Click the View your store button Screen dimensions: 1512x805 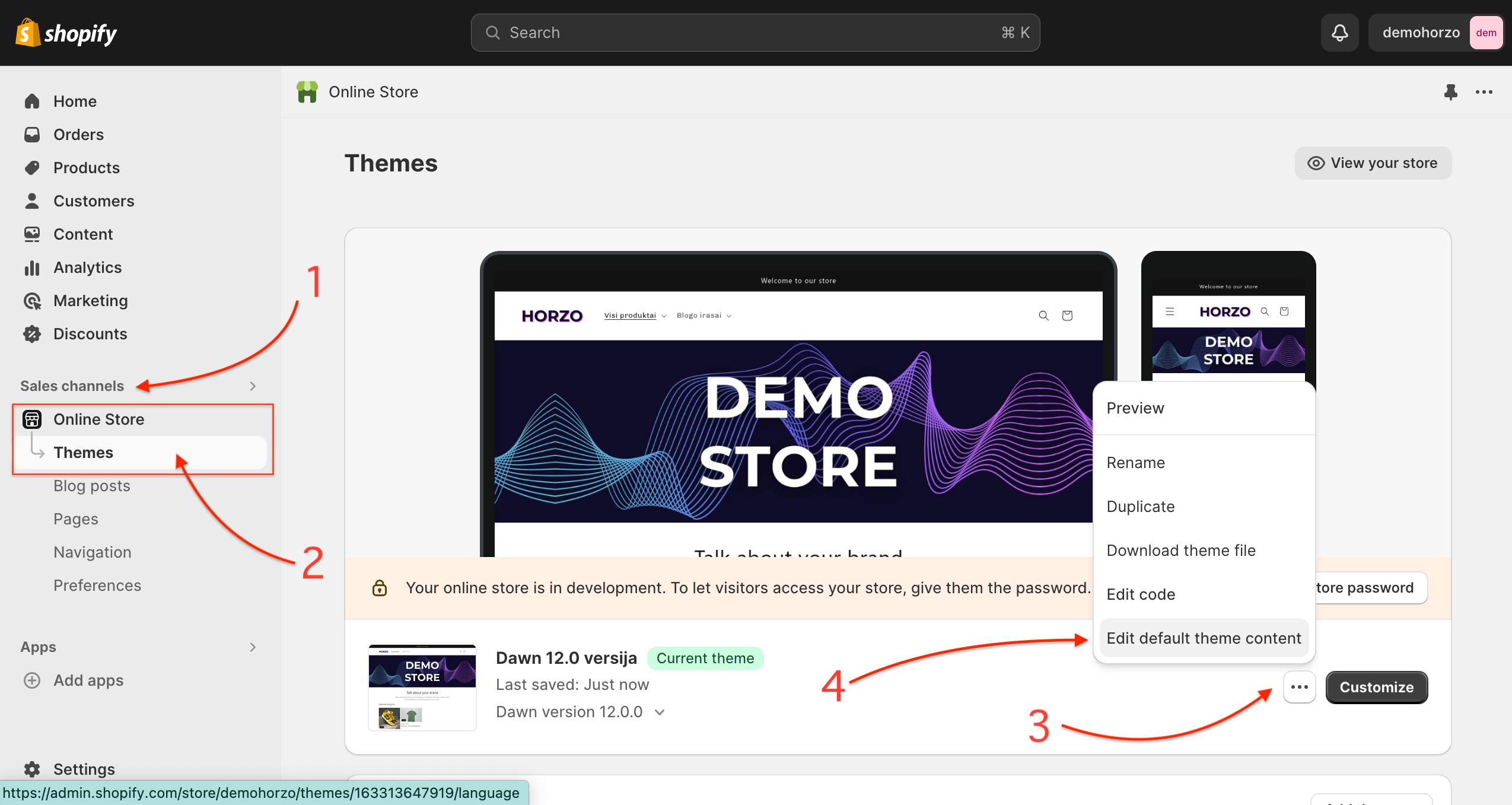[1373, 163]
